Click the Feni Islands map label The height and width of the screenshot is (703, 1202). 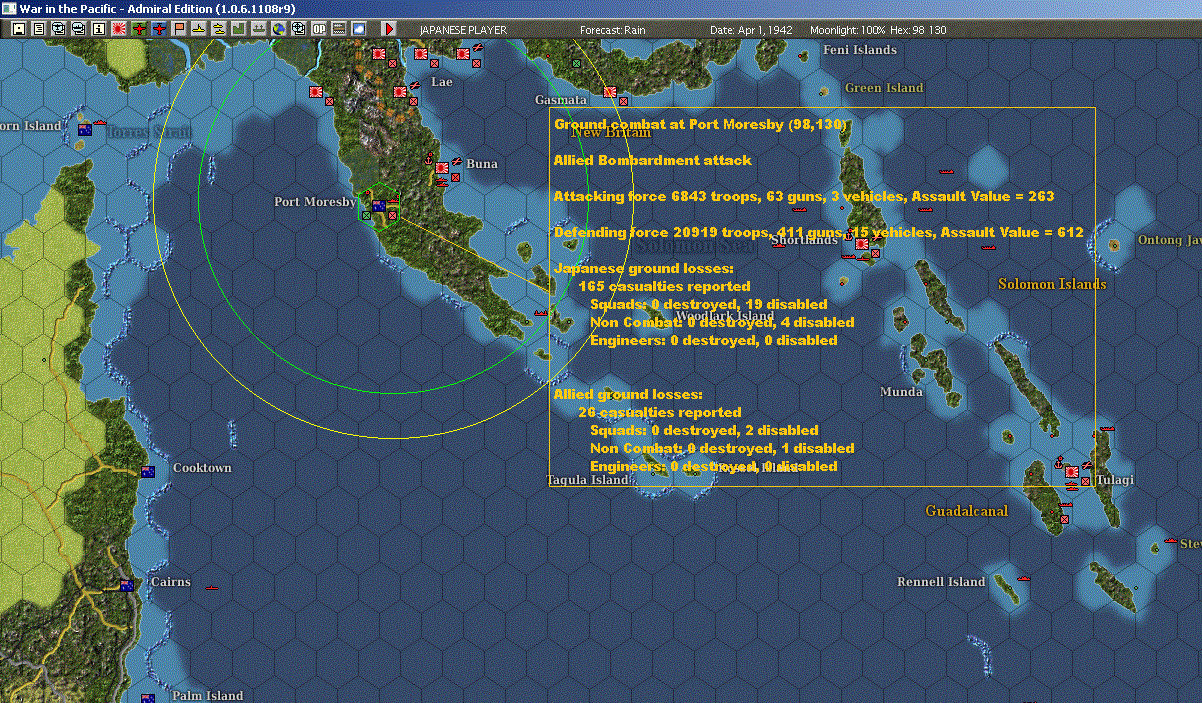tap(860, 50)
